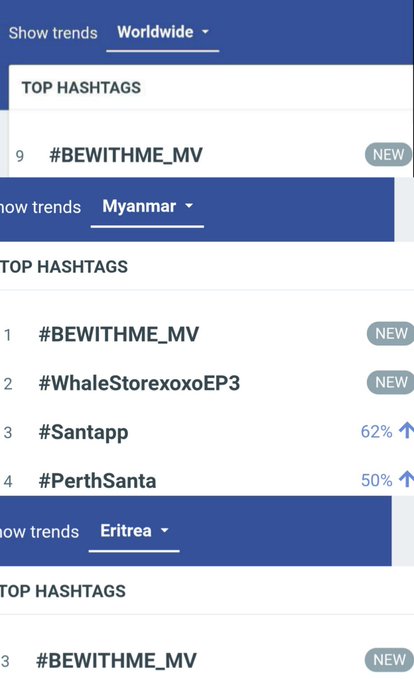Open #BEWITHME_MV ranked first in Myanmar
Screen dimensions: 414x679
coord(119,334)
